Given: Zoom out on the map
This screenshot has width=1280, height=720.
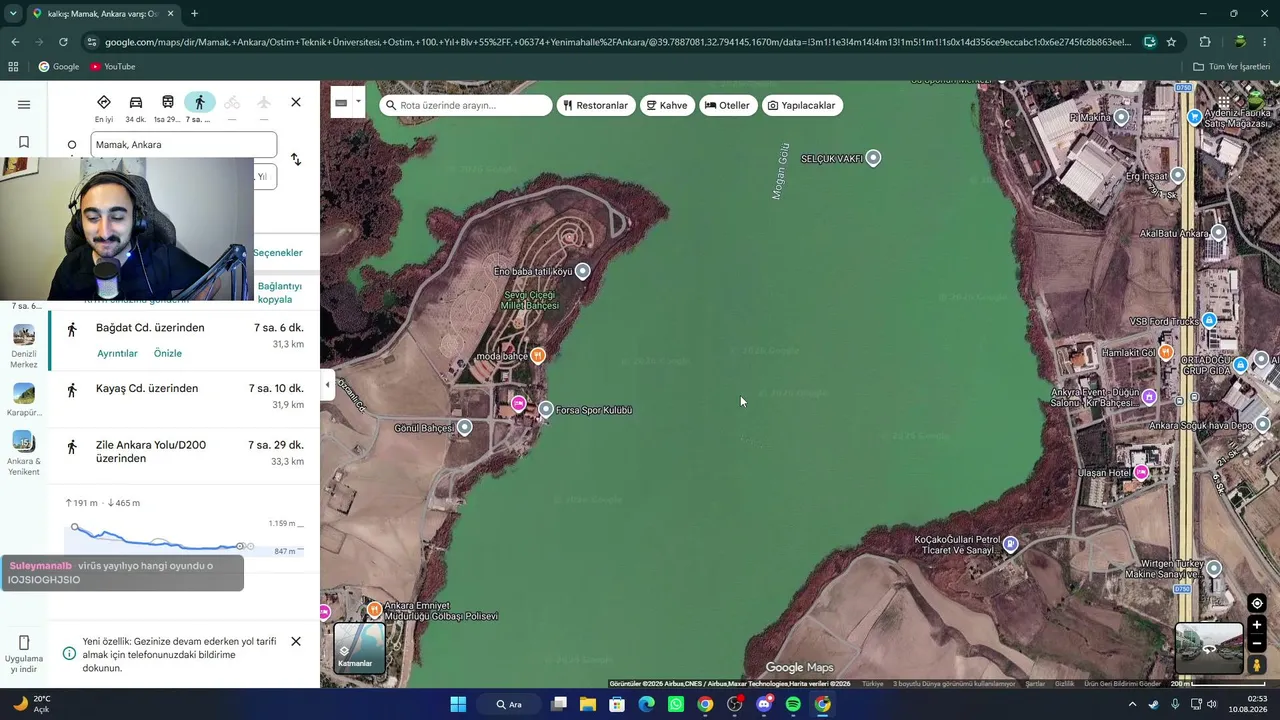Looking at the screenshot, I should pos(1257,644).
